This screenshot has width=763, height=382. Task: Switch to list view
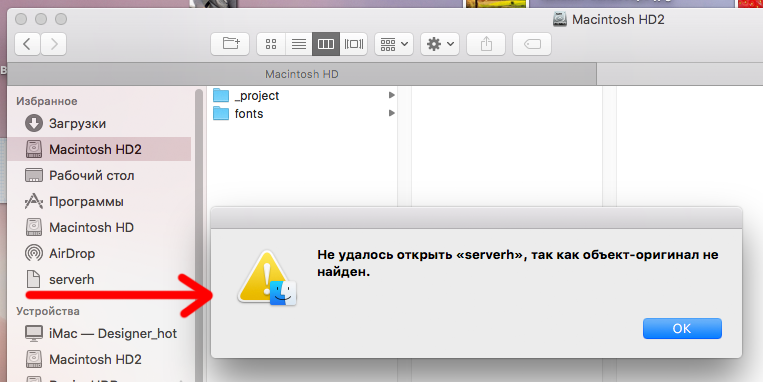tap(299, 44)
